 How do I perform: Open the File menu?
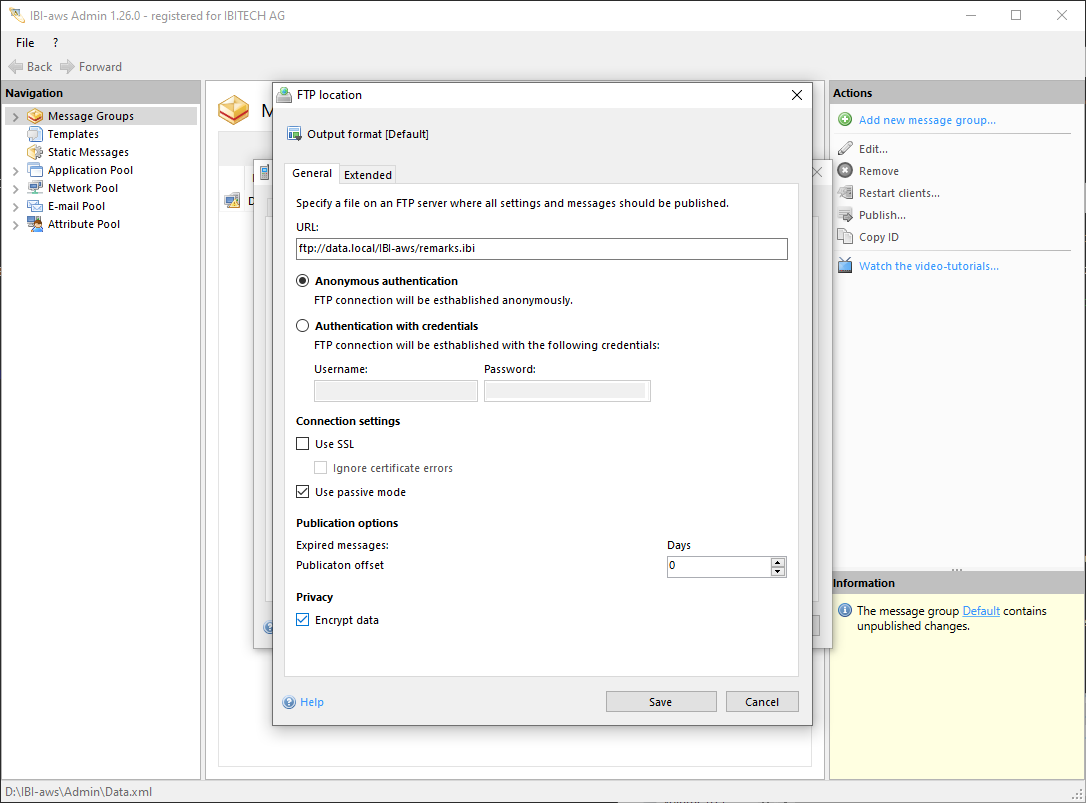25,43
